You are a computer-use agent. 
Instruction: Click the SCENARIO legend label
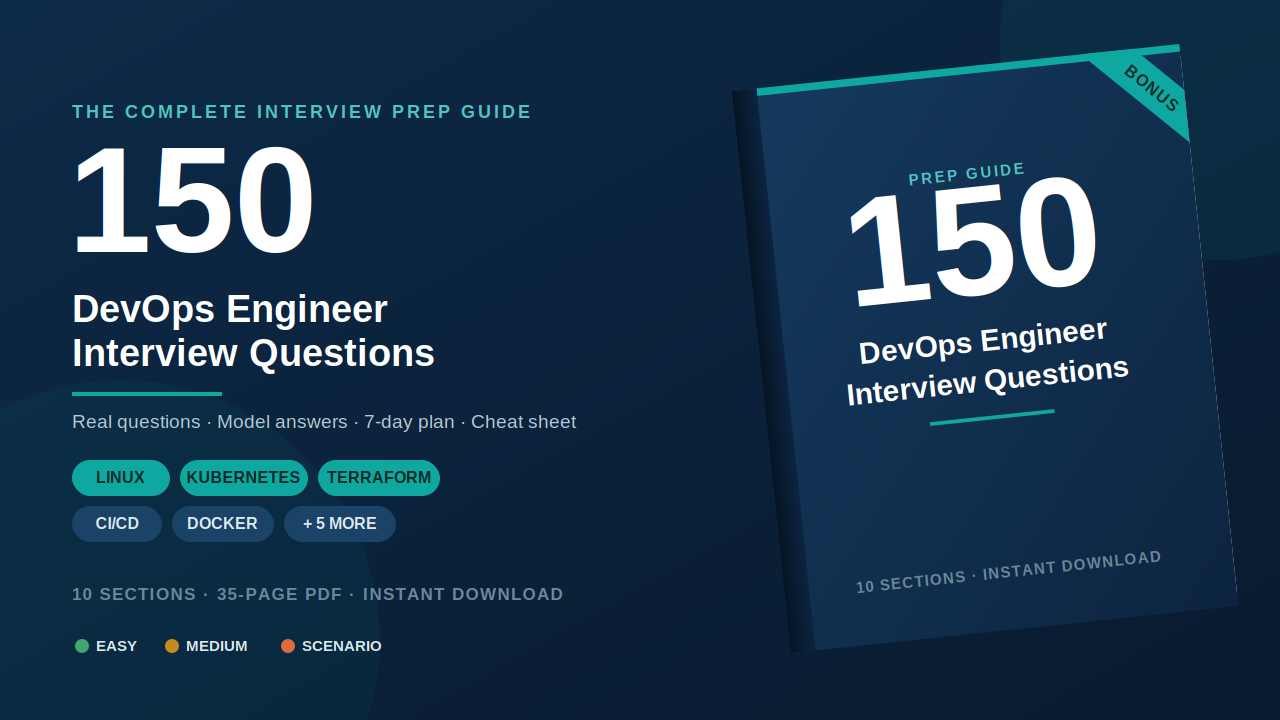tap(342, 646)
